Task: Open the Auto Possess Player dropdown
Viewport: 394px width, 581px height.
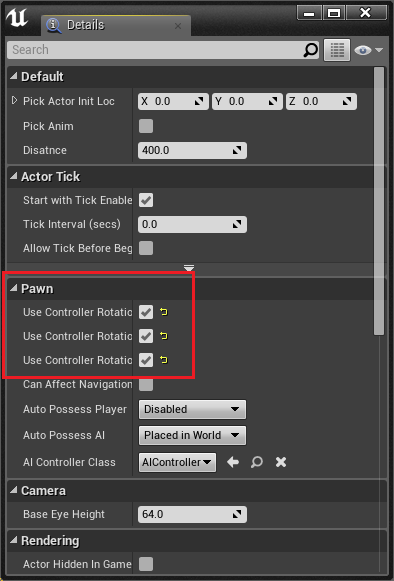Action: (192, 409)
